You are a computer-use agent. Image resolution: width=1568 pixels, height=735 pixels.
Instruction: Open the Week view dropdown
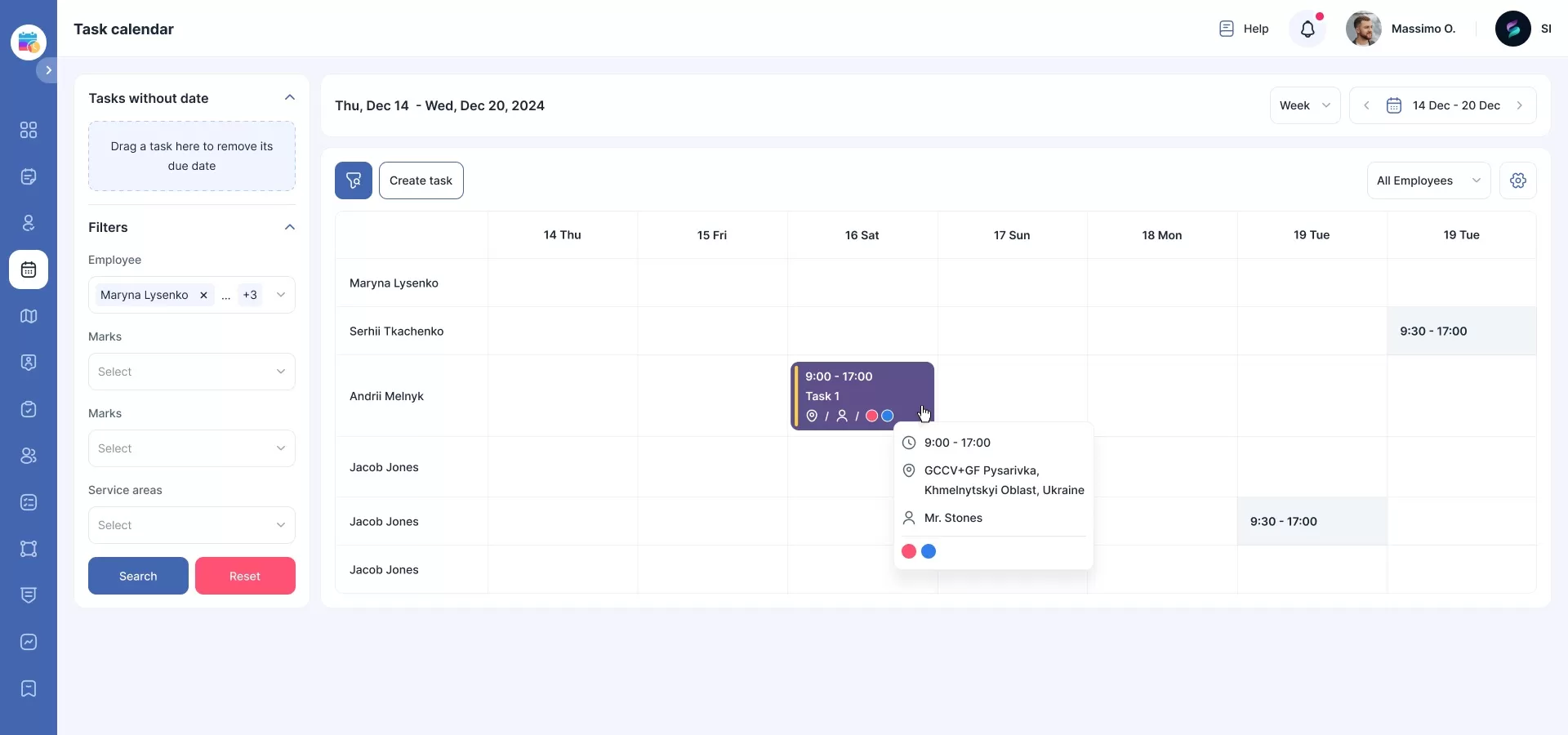(1304, 105)
